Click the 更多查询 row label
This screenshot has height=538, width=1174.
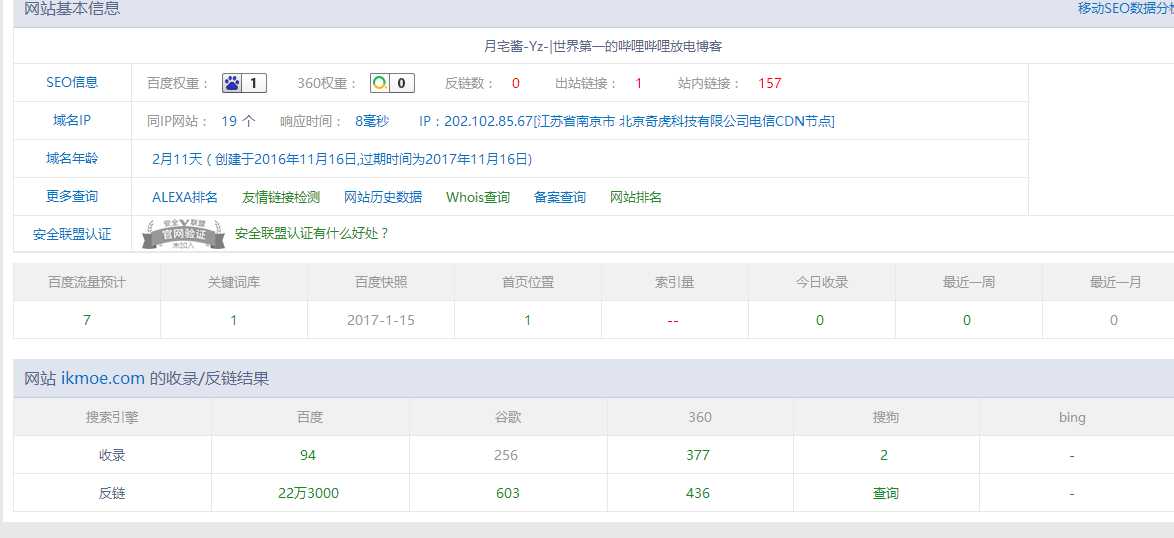pos(72,197)
